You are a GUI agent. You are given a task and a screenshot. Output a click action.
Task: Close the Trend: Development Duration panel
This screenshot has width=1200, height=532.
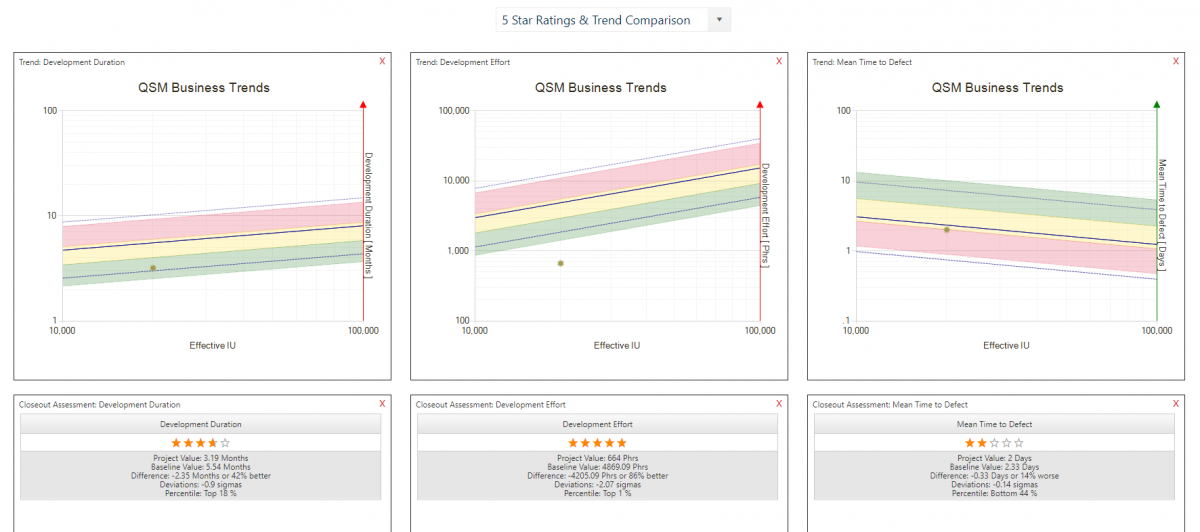[x=382, y=62]
